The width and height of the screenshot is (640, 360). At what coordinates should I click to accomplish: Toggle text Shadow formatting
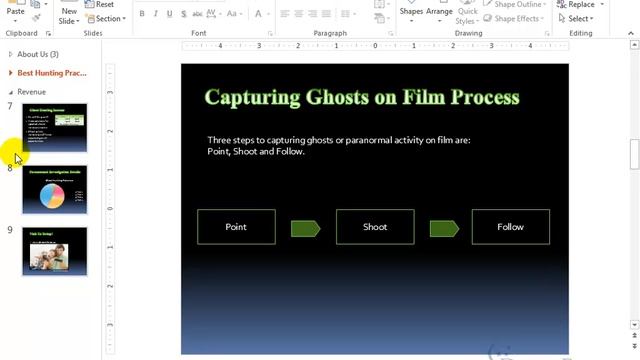pos(184,14)
